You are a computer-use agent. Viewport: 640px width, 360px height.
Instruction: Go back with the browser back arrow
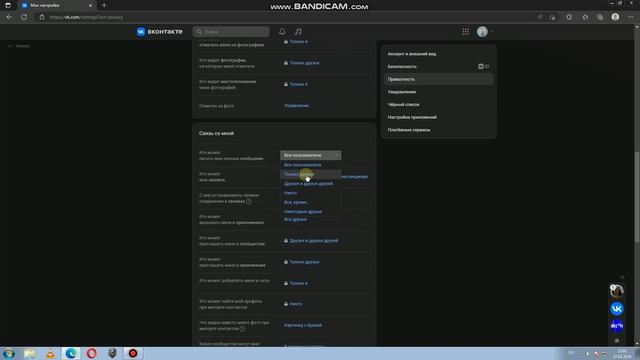click(x=9, y=17)
